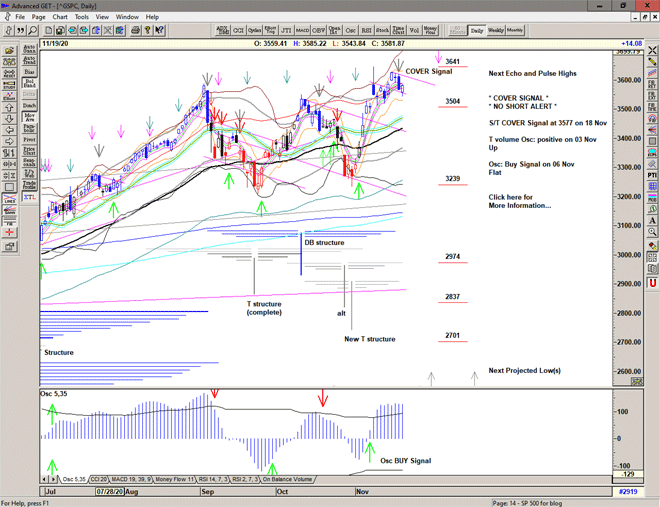Toggle the Bol Band study button

click(29, 86)
